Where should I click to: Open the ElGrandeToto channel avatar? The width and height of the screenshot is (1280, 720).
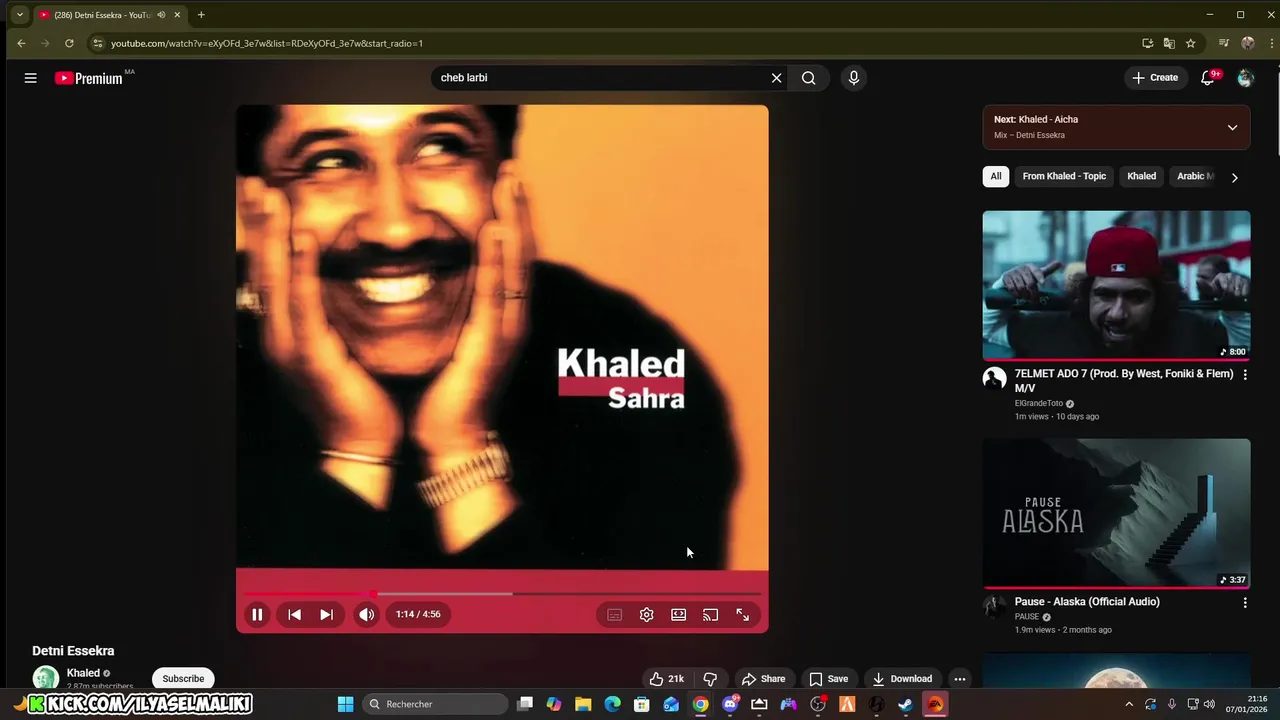pos(994,378)
